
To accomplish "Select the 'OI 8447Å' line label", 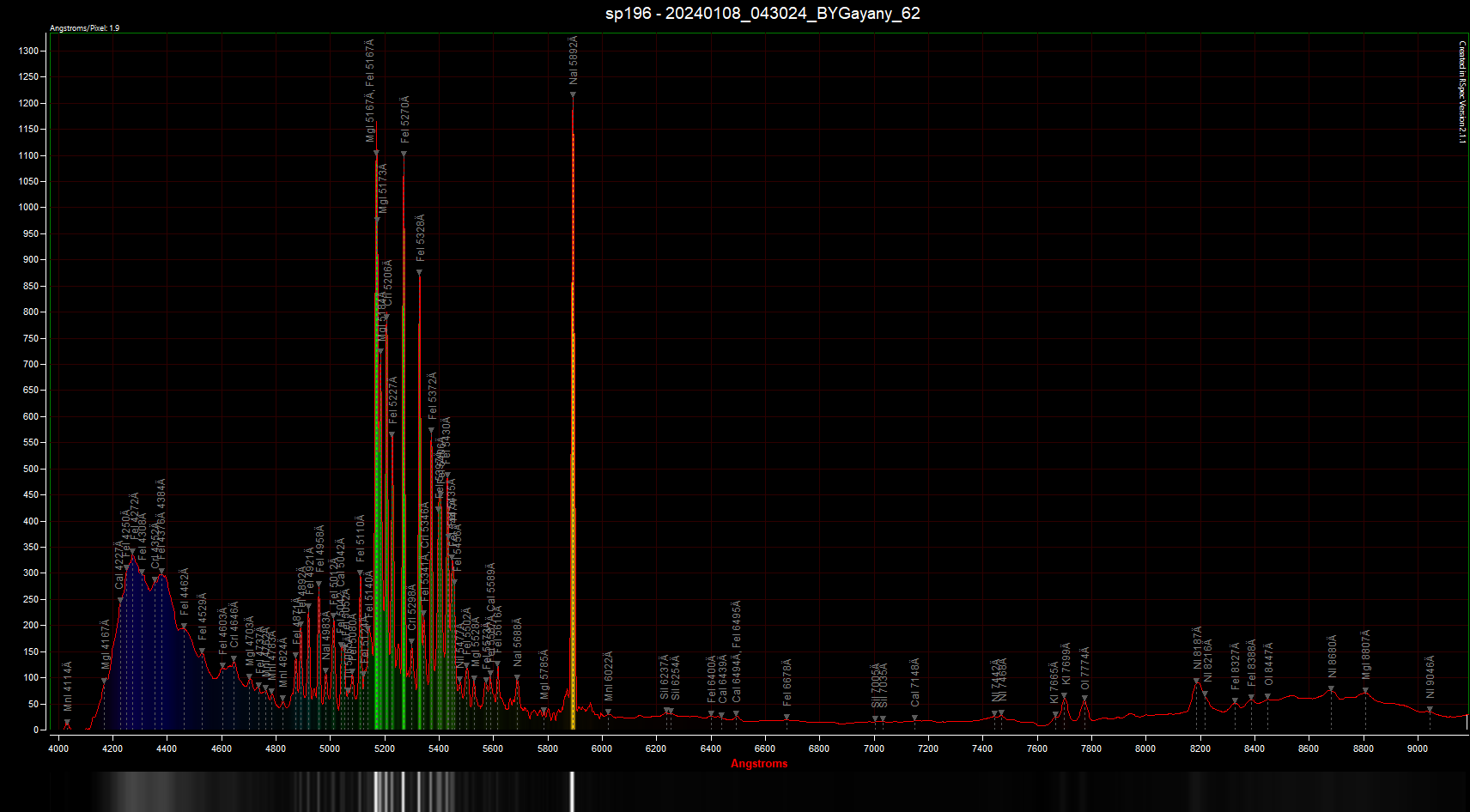I will pos(1268,664).
